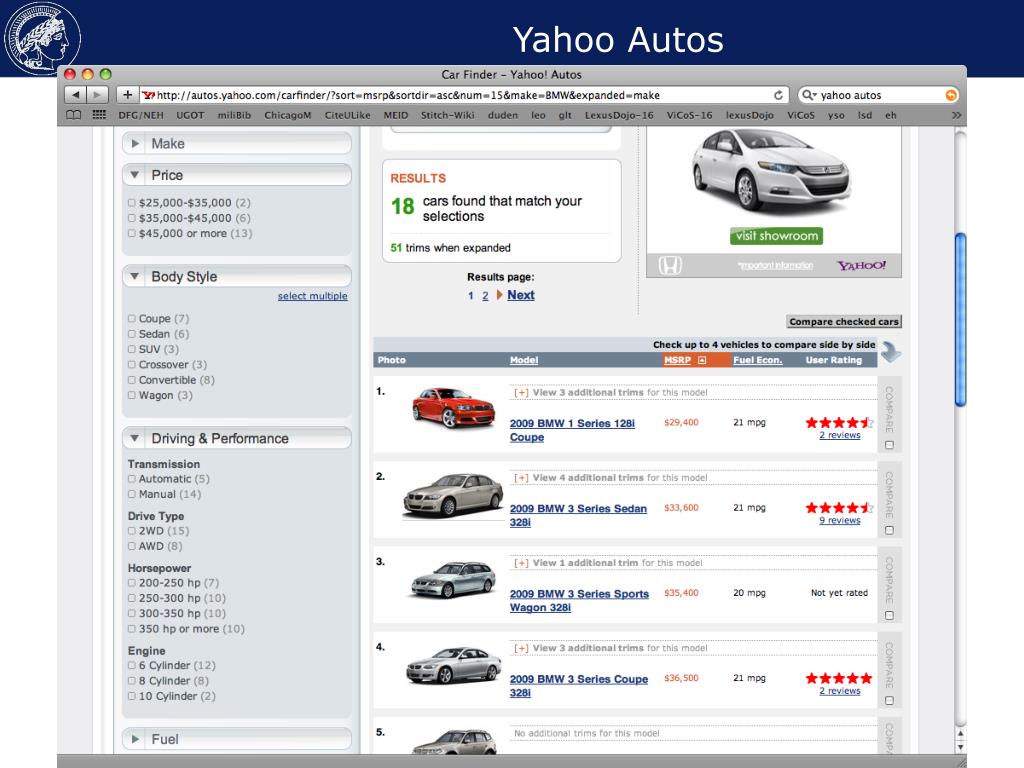This screenshot has width=1024, height=768.
Task: Check the AWD drive type
Action: pyautogui.click(x=132, y=546)
